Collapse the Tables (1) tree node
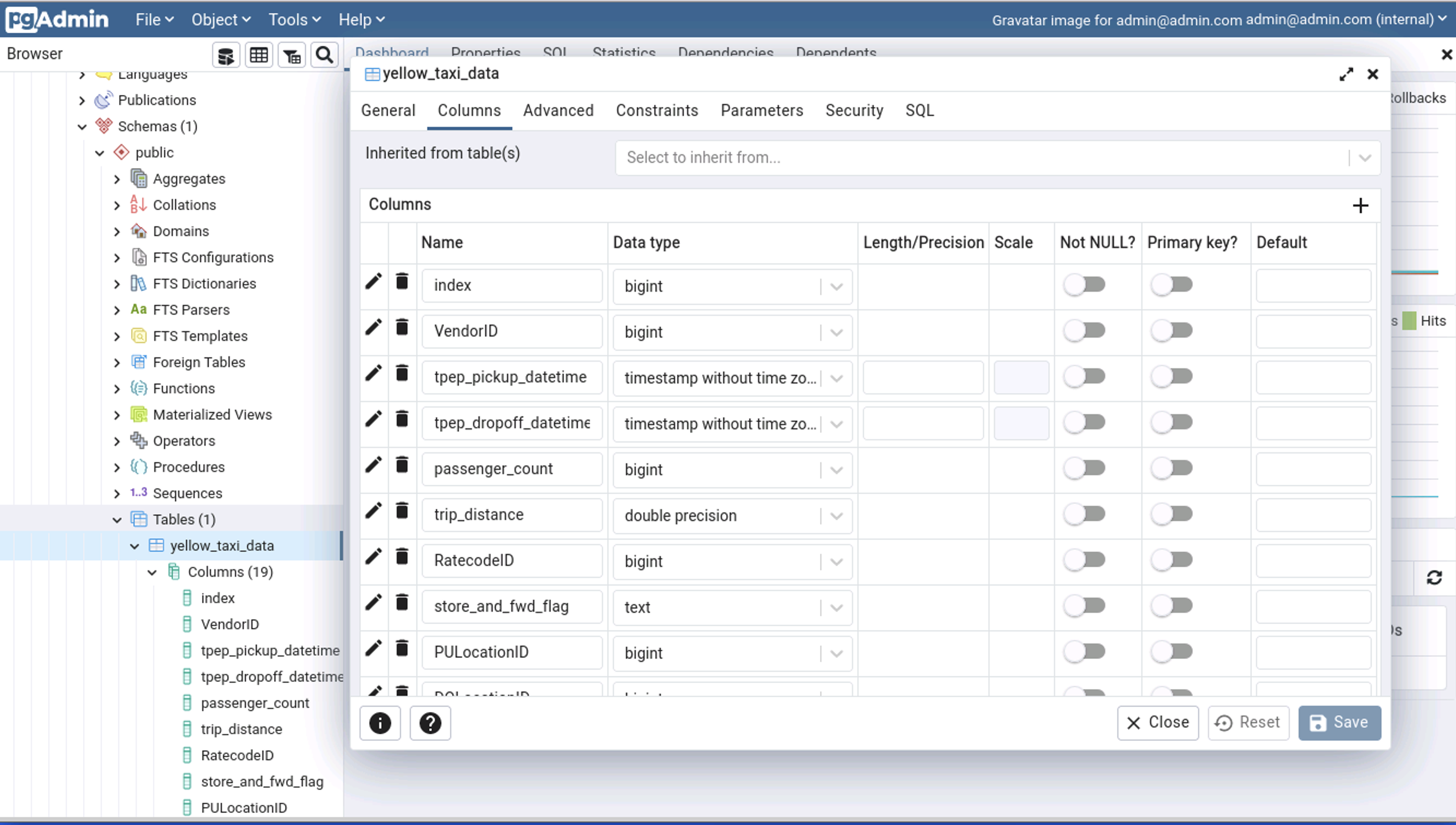The height and width of the screenshot is (825, 1456). click(x=117, y=520)
